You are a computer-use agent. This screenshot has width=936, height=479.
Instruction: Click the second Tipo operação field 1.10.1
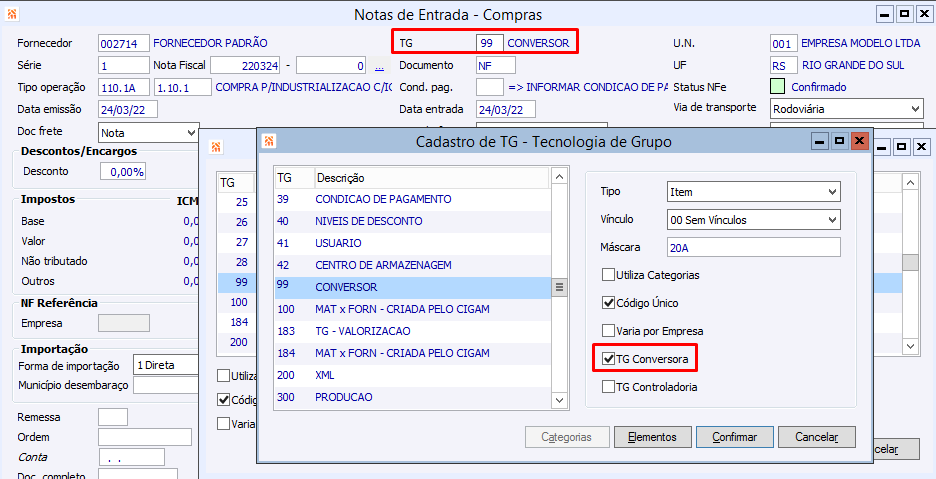pyautogui.click(x=183, y=87)
